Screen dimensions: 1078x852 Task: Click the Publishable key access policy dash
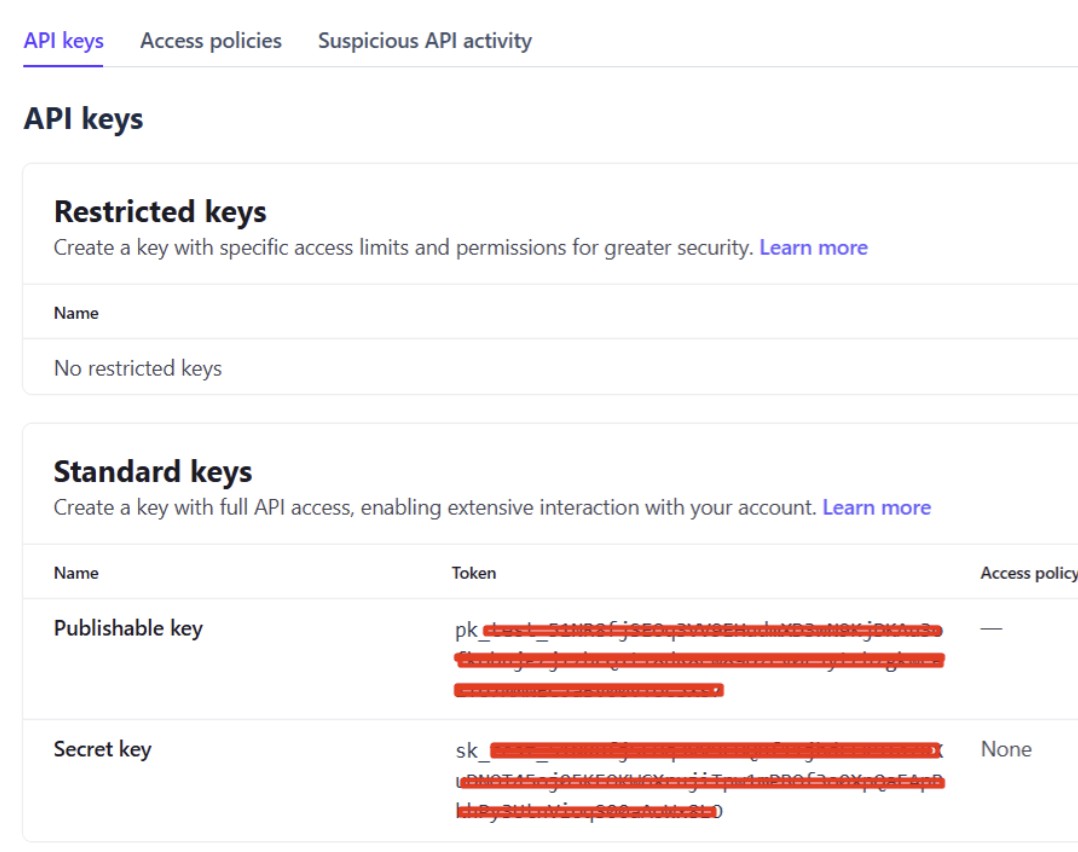point(991,629)
